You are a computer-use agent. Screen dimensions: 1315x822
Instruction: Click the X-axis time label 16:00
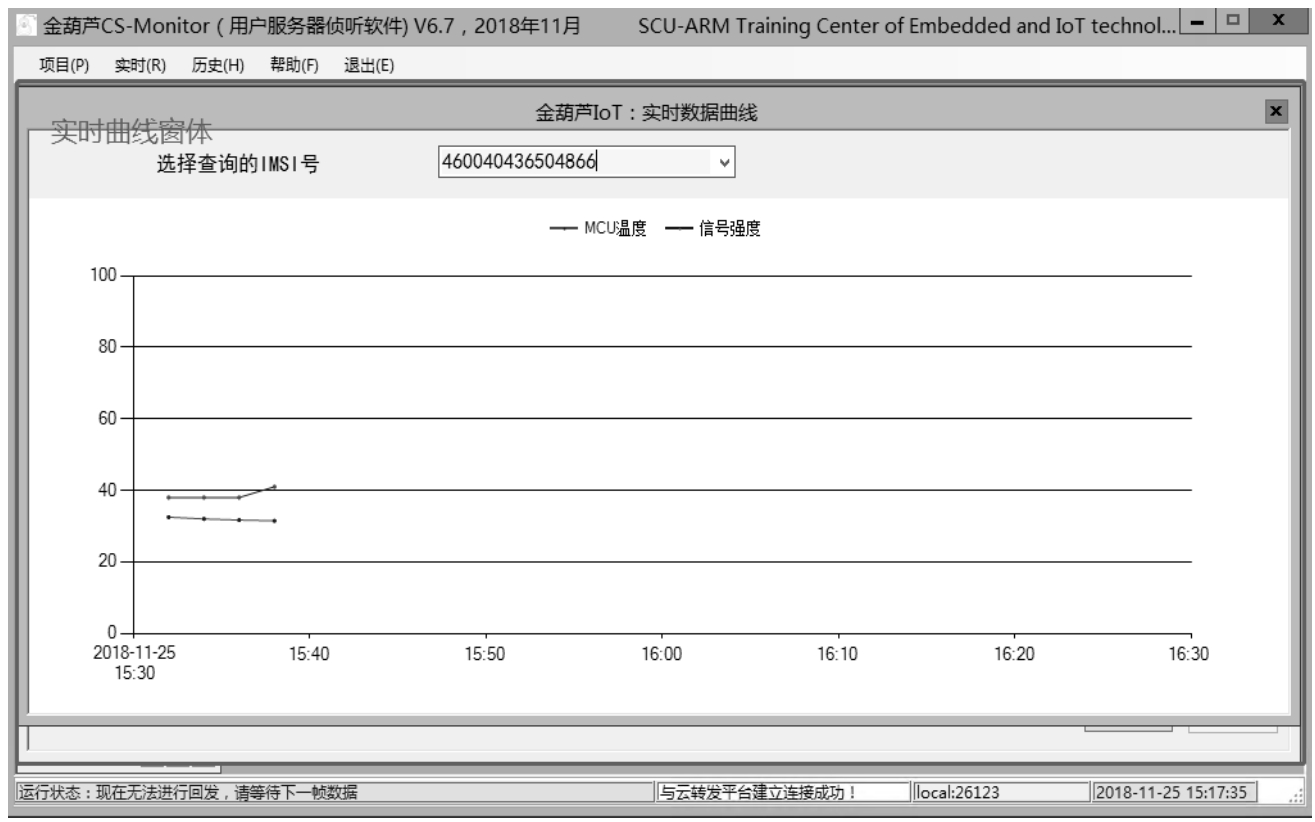pos(661,653)
